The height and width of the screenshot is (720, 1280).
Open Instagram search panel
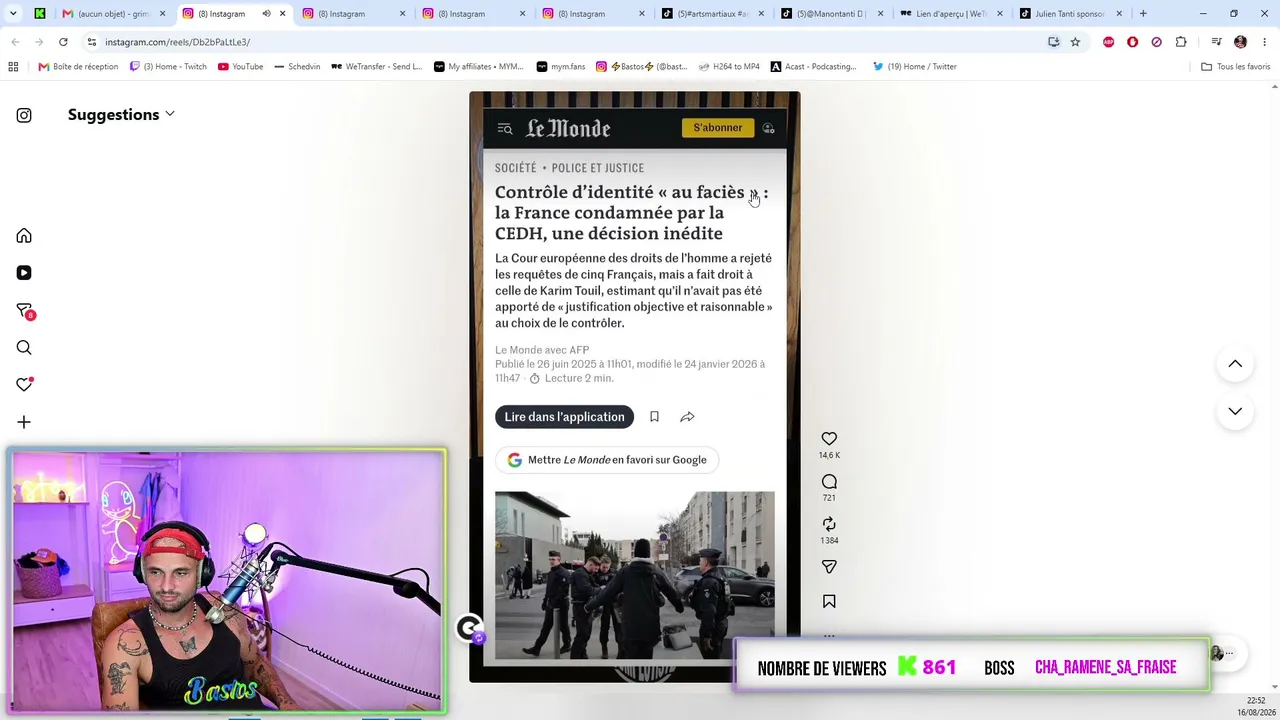pos(24,348)
